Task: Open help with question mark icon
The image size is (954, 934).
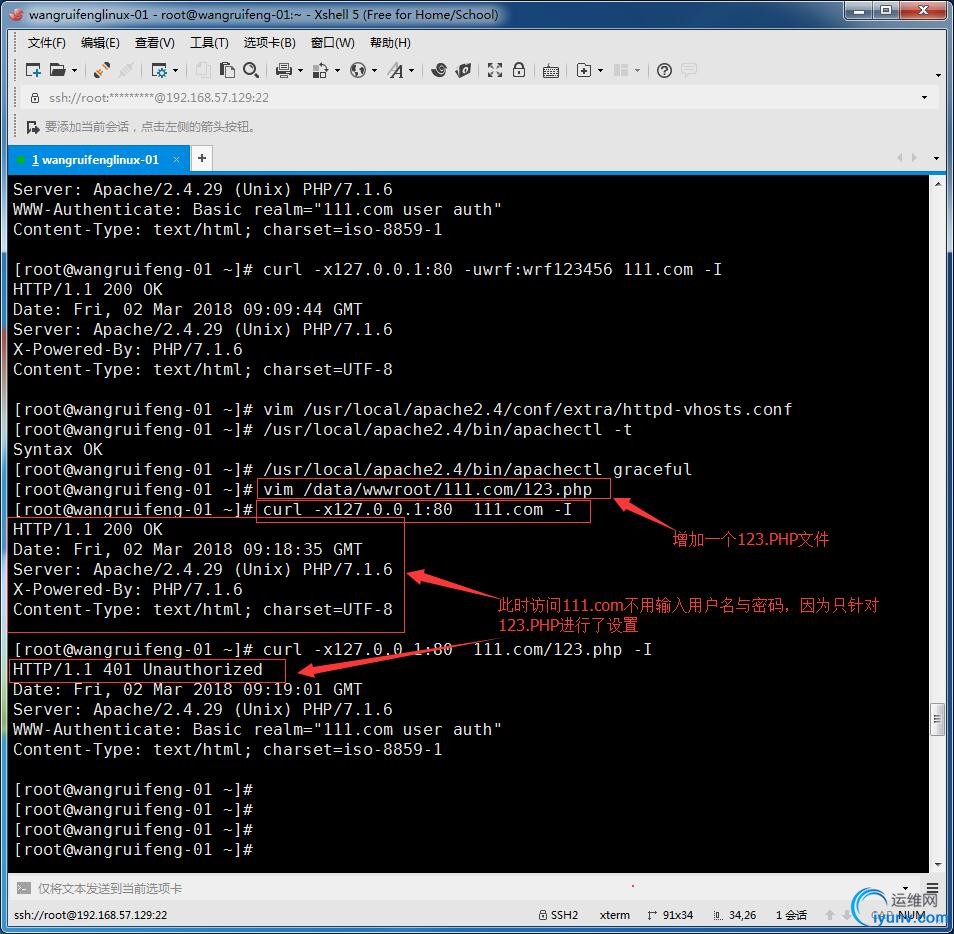Action: (x=664, y=71)
